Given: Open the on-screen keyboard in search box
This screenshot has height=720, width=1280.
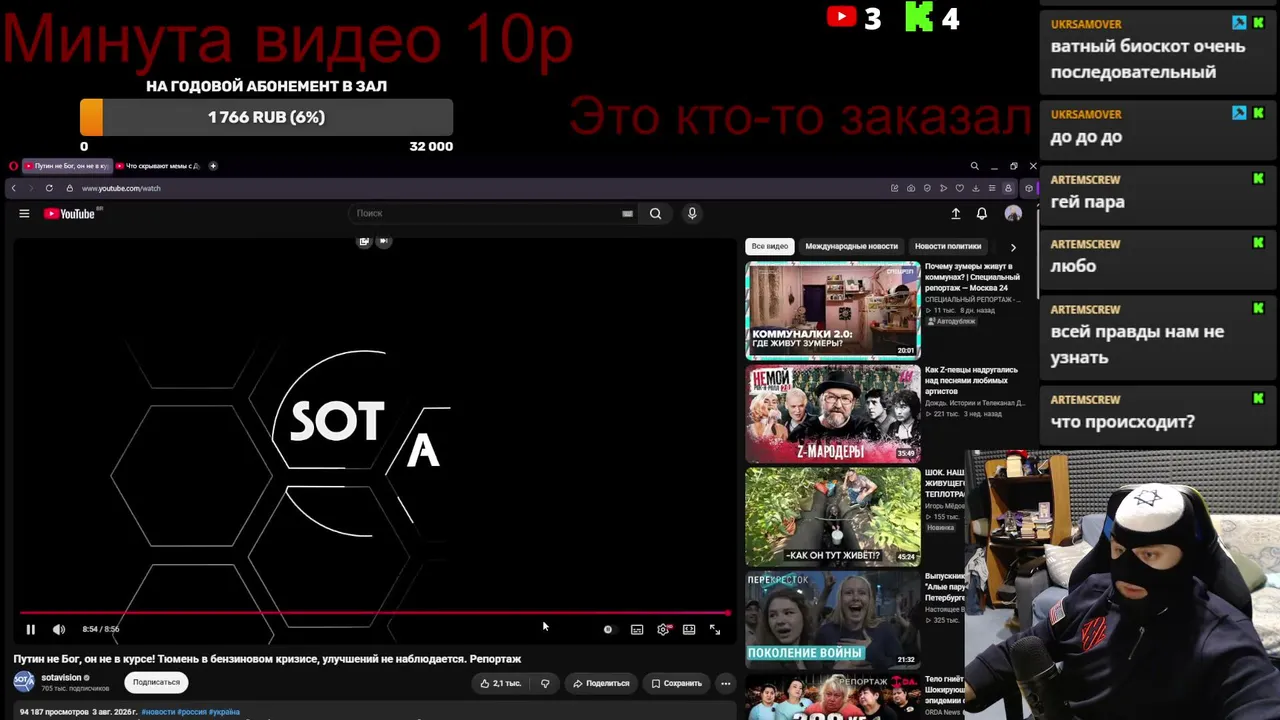Looking at the screenshot, I should [x=627, y=213].
